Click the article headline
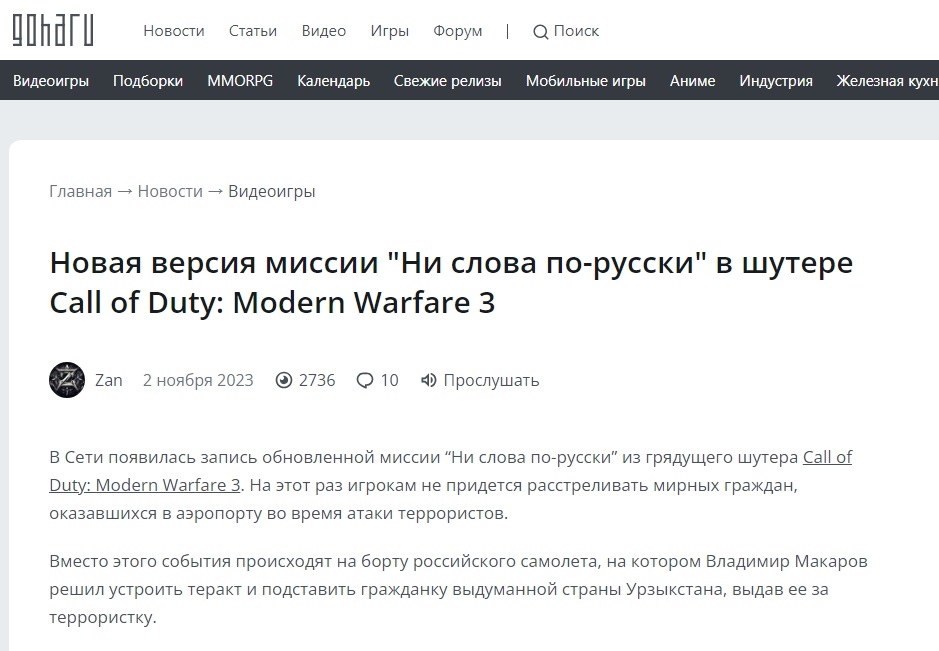Viewport: 939px width, 651px height. [452, 282]
